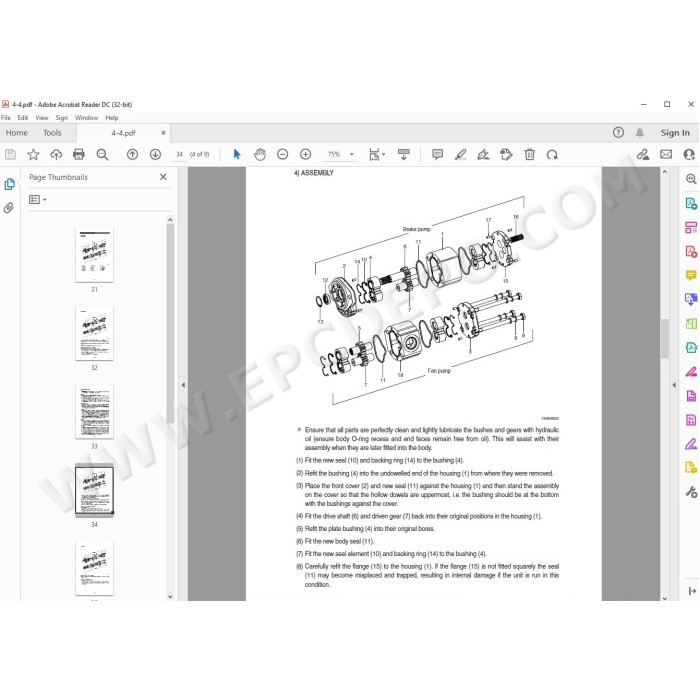Click the stamp tool icon

click(506, 154)
